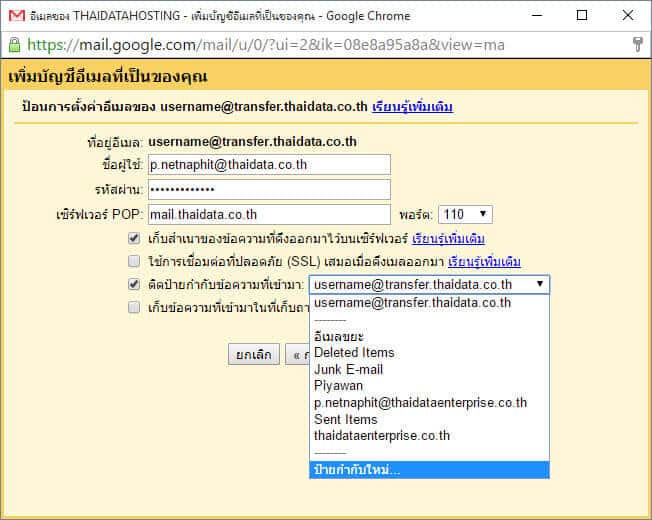Open เรียนรู้เพิ่มเติม link in header line

pos(412,107)
